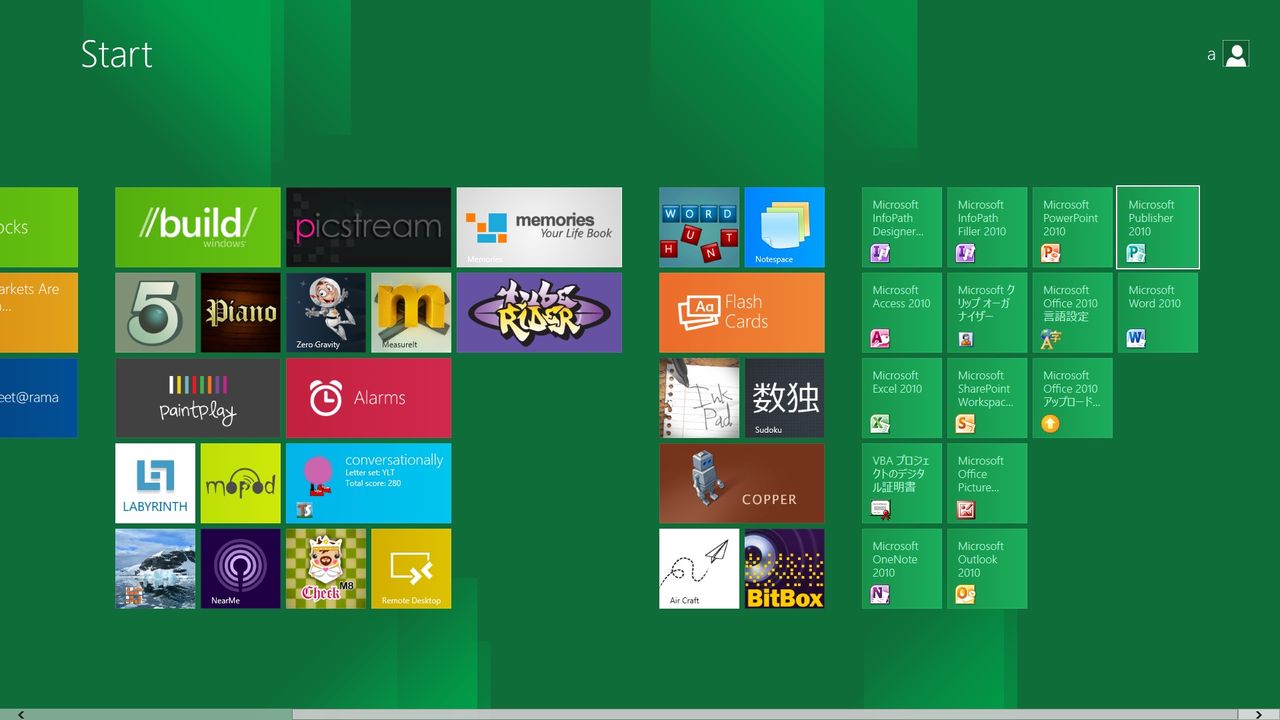This screenshot has width=1280, height=720.
Task: Launch the Remote Desktop tile
Action: point(411,569)
